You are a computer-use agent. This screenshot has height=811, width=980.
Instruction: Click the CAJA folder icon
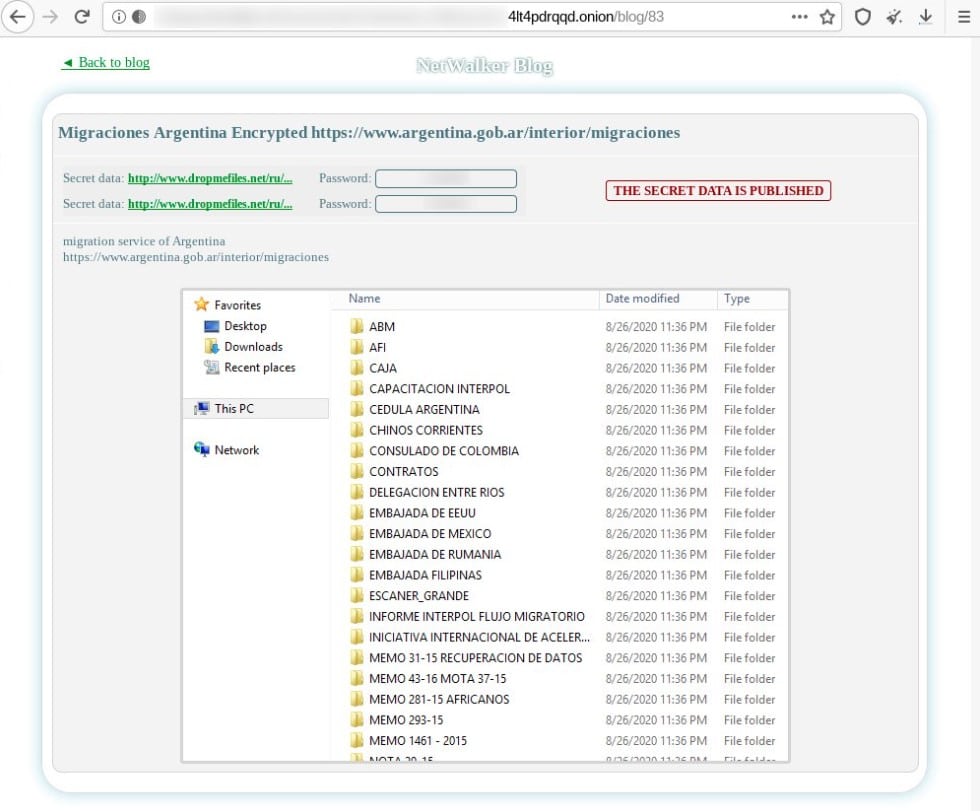point(357,367)
